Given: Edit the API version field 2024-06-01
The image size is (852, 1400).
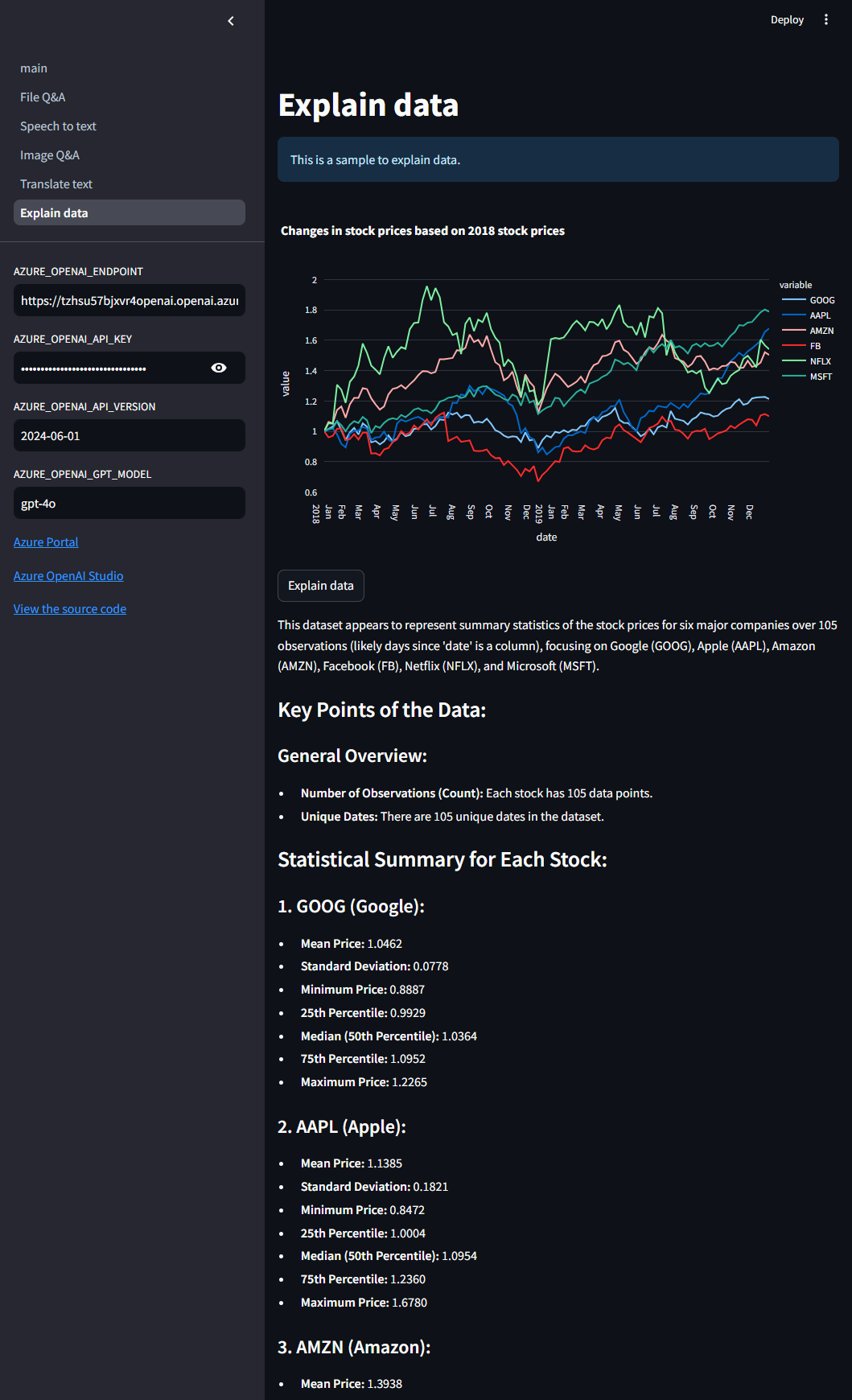Looking at the screenshot, I should pos(129,435).
